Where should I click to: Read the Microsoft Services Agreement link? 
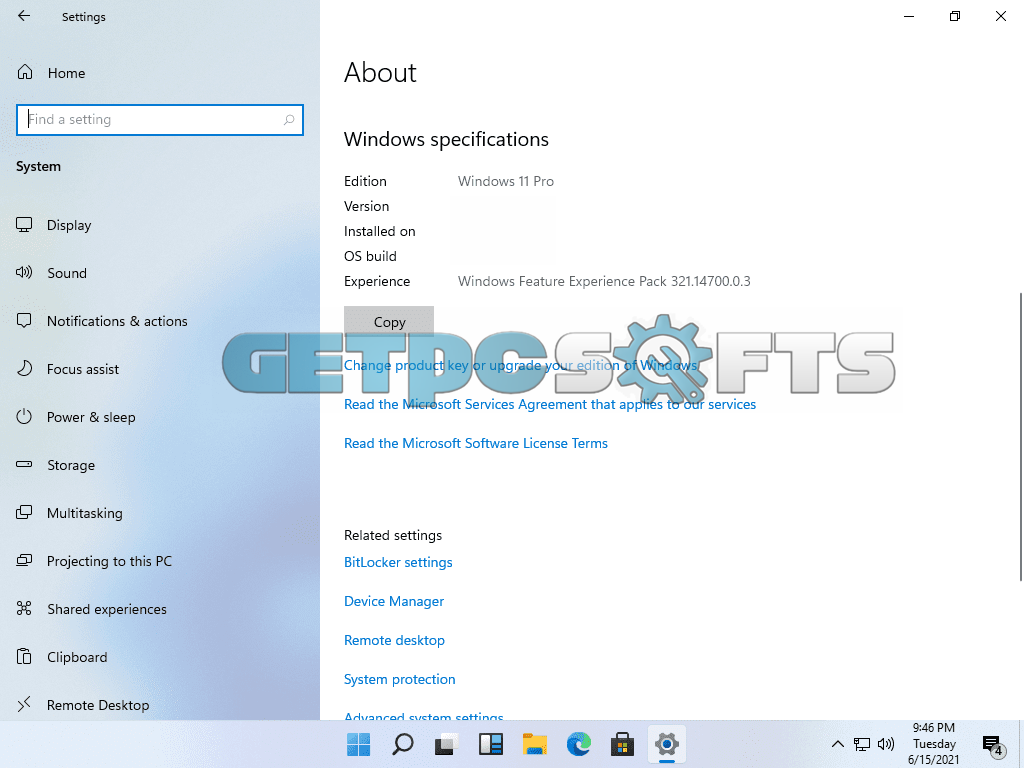click(x=550, y=404)
